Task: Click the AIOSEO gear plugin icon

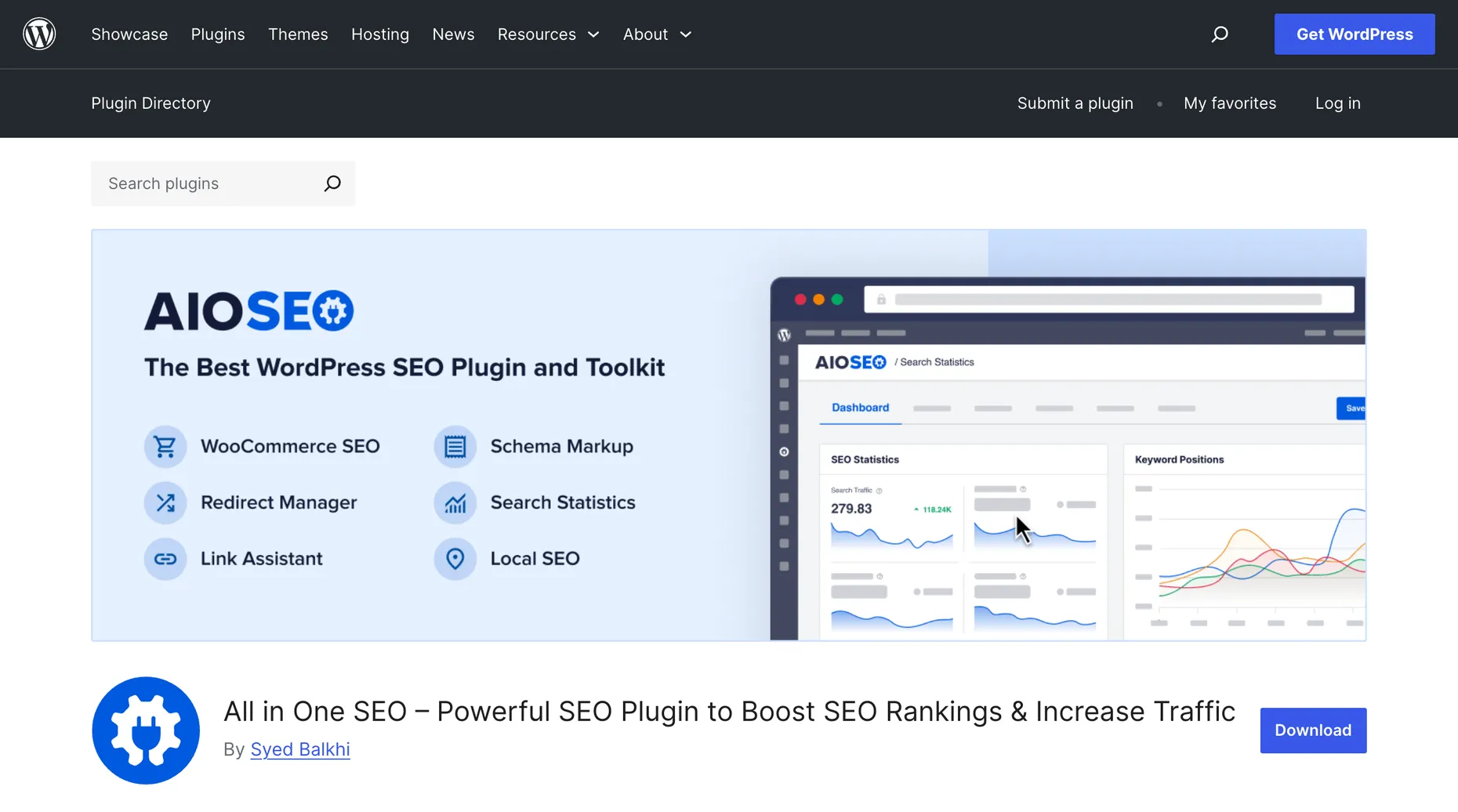Action: 146,730
